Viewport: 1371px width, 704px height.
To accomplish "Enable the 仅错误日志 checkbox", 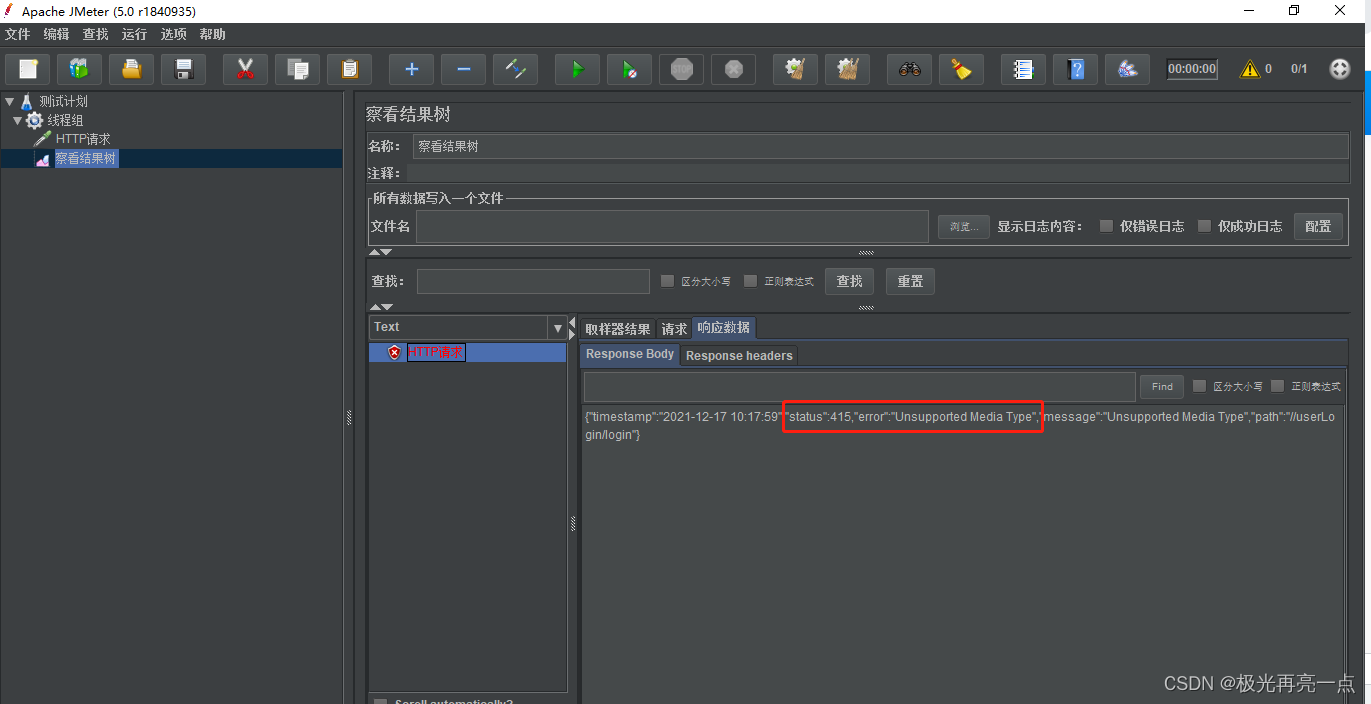I will [x=1106, y=226].
